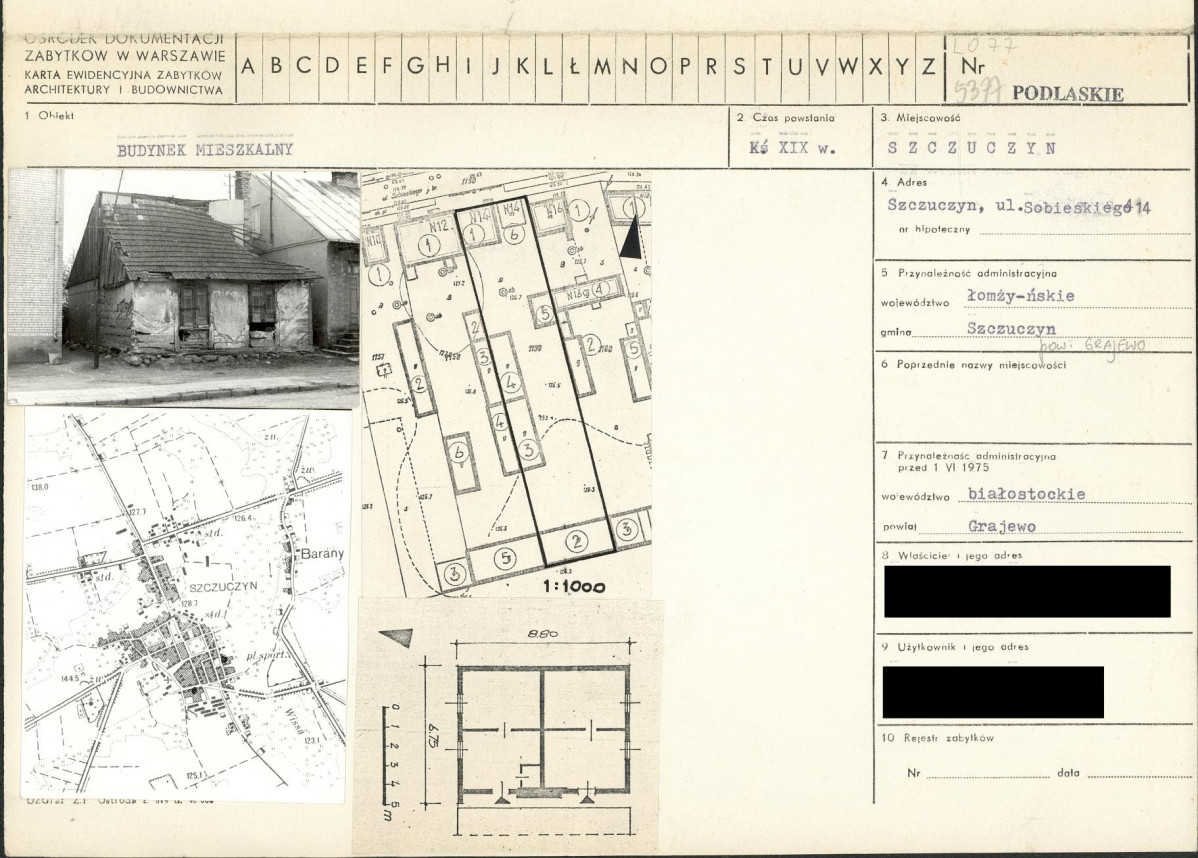The height and width of the screenshot is (858, 1198).
Task: Click the PODLASKIE stamp
Action: pos(1067,94)
